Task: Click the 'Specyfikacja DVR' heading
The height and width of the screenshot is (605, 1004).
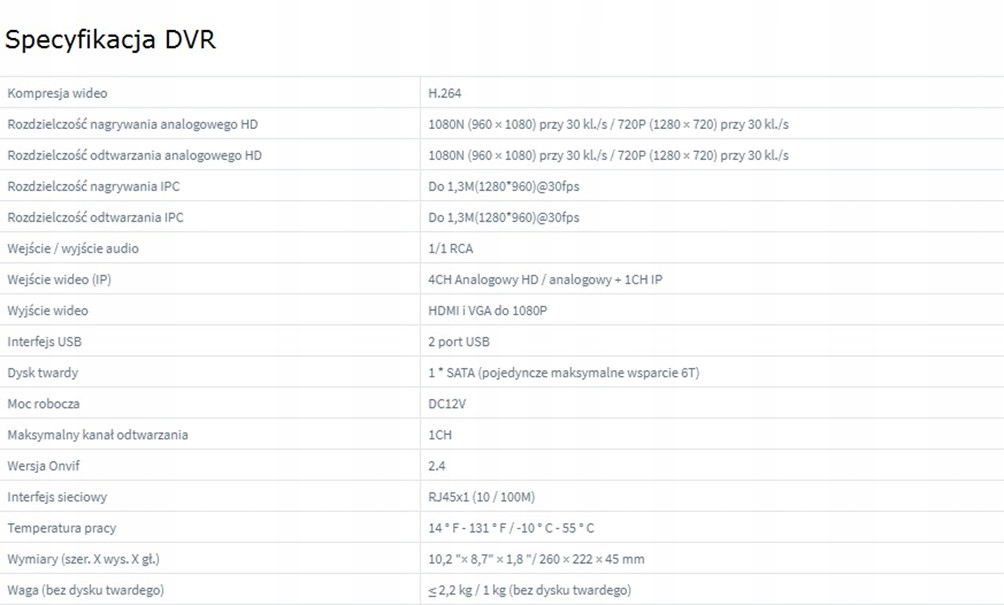Action: click(x=110, y=40)
